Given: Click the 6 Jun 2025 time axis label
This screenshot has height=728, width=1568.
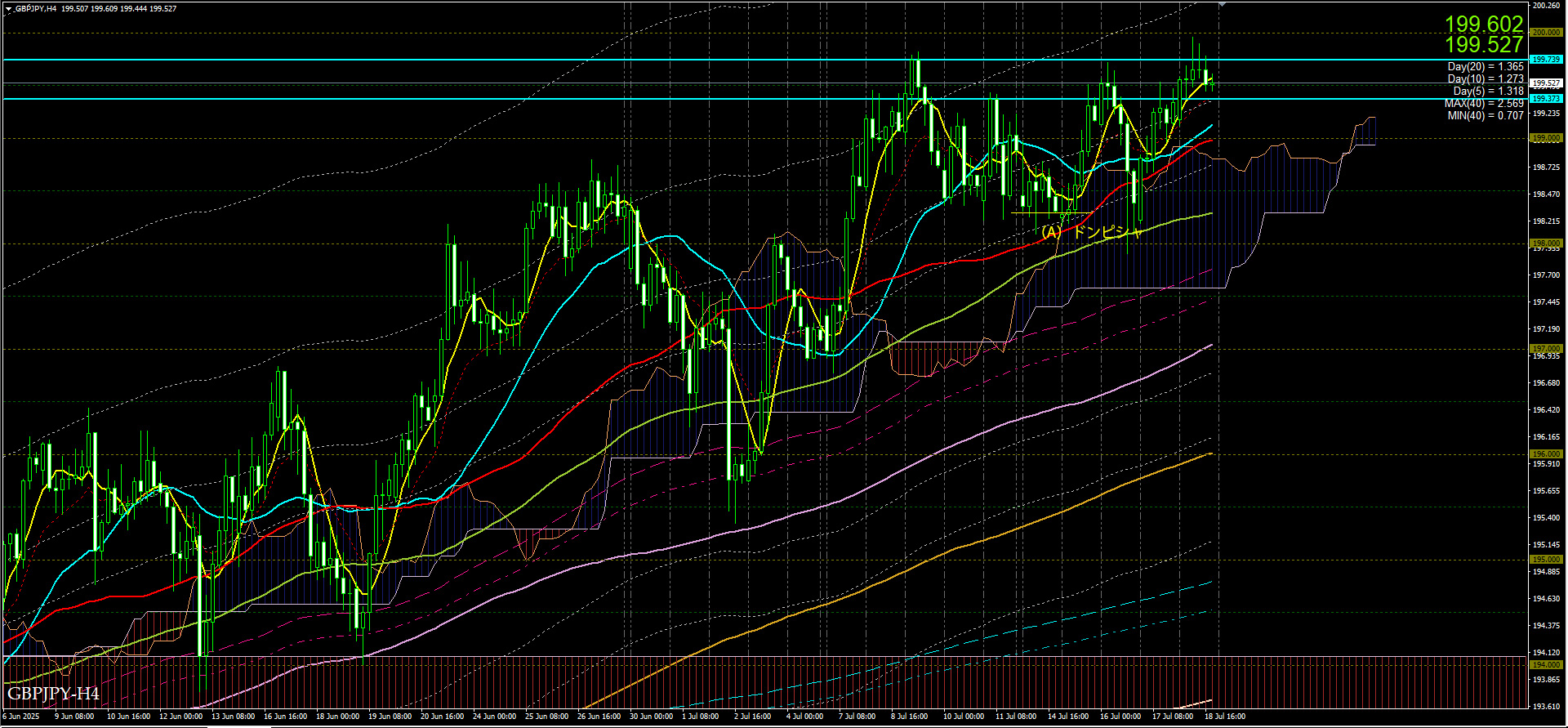Looking at the screenshot, I should [x=21, y=717].
